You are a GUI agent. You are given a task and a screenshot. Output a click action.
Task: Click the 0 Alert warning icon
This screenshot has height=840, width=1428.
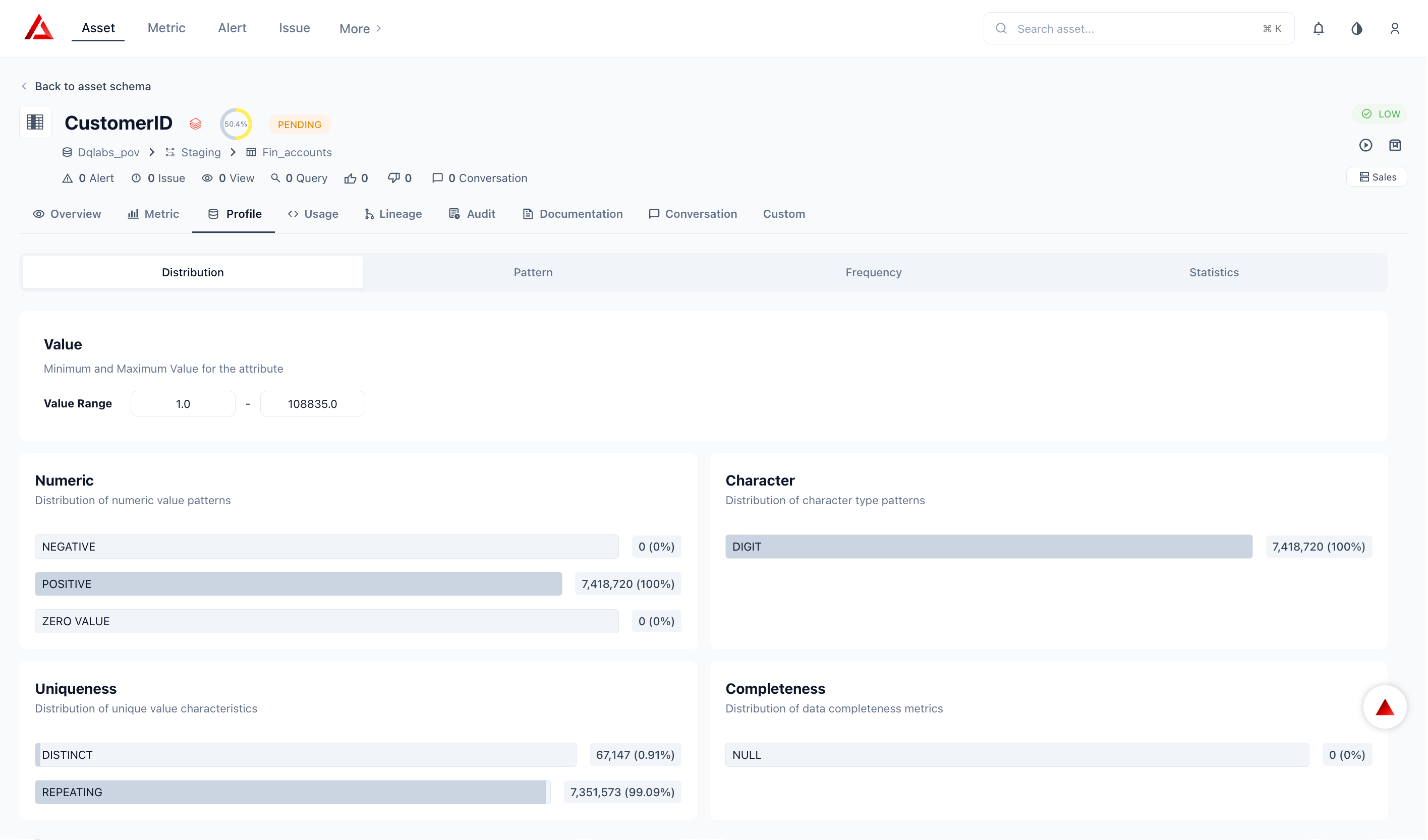68,178
